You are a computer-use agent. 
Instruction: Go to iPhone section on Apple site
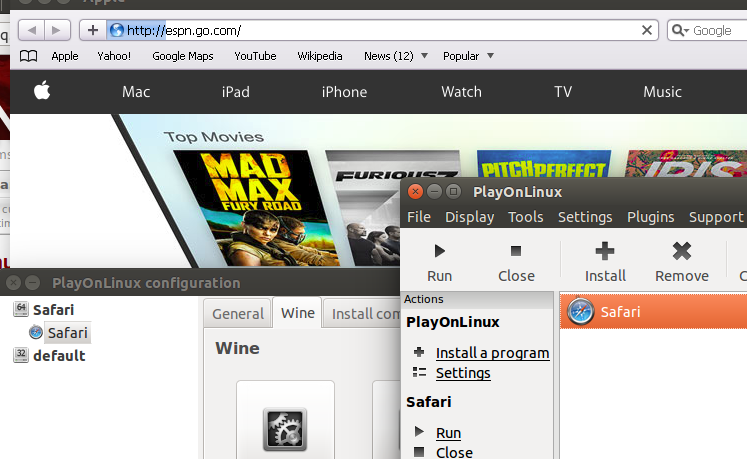click(344, 92)
